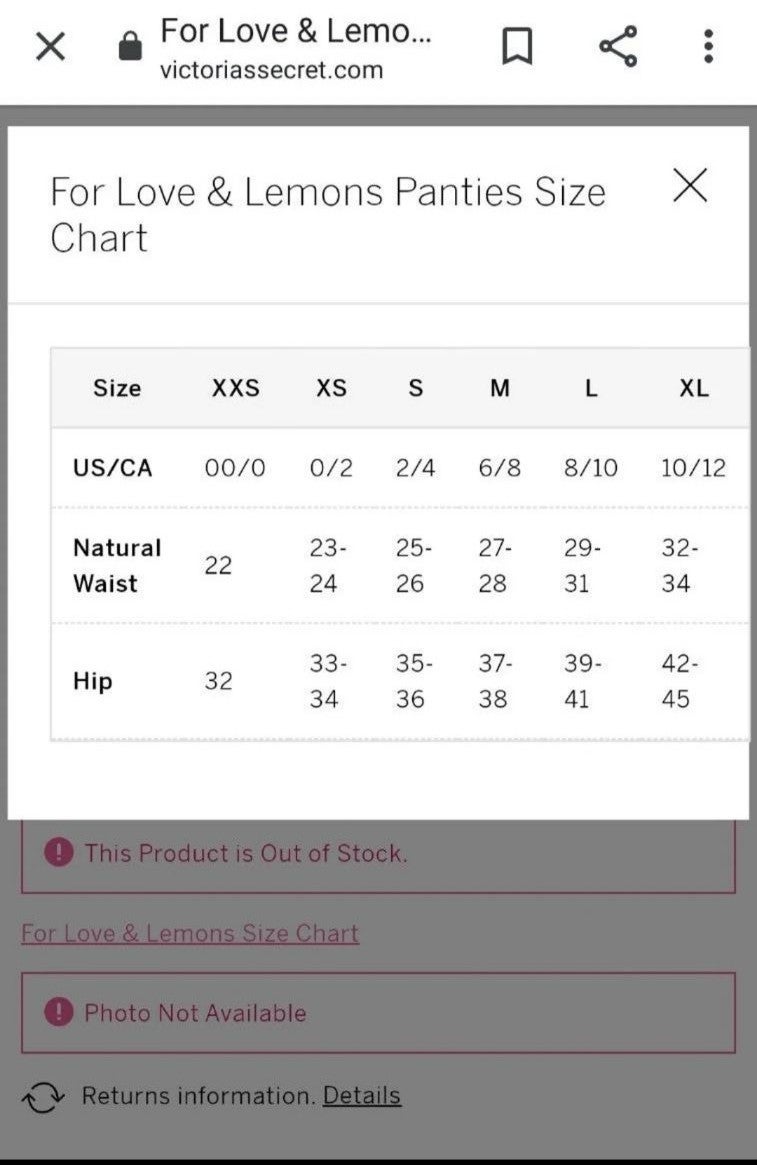Tap the page title For Love & Lemo...

tap(296, 31)
